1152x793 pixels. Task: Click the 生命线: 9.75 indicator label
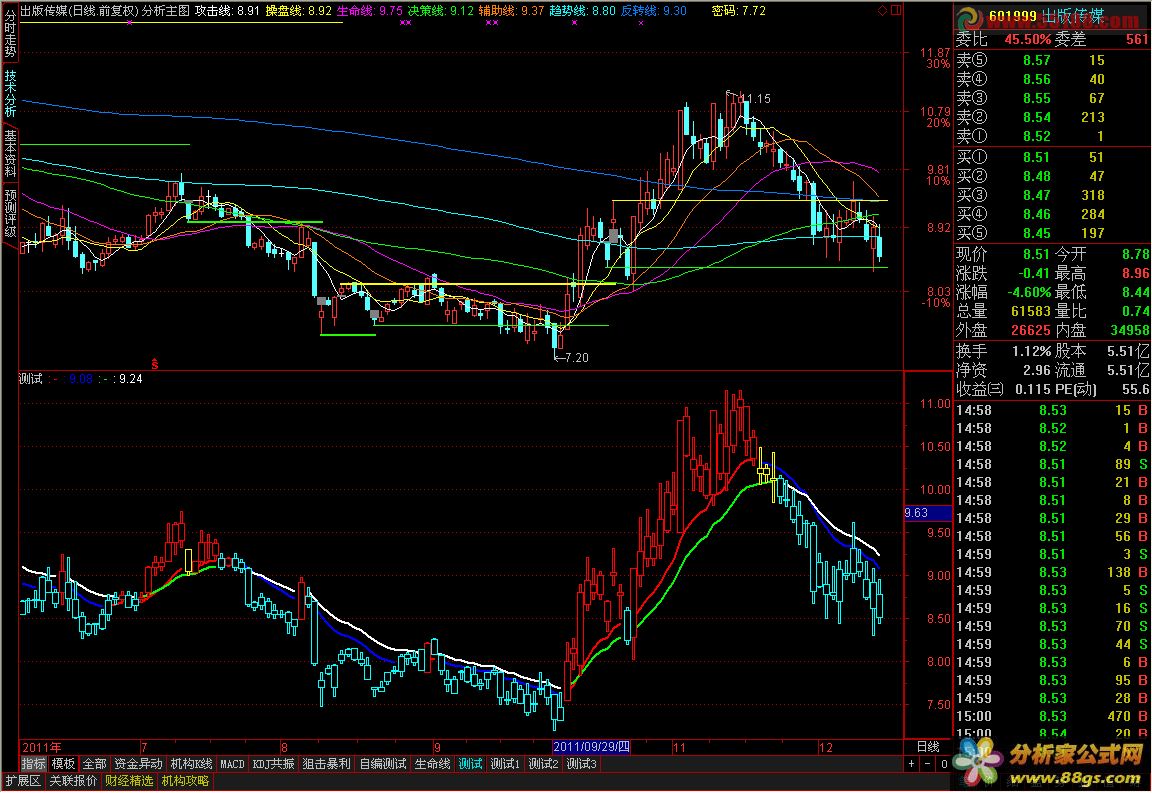[x=370, y=11]
